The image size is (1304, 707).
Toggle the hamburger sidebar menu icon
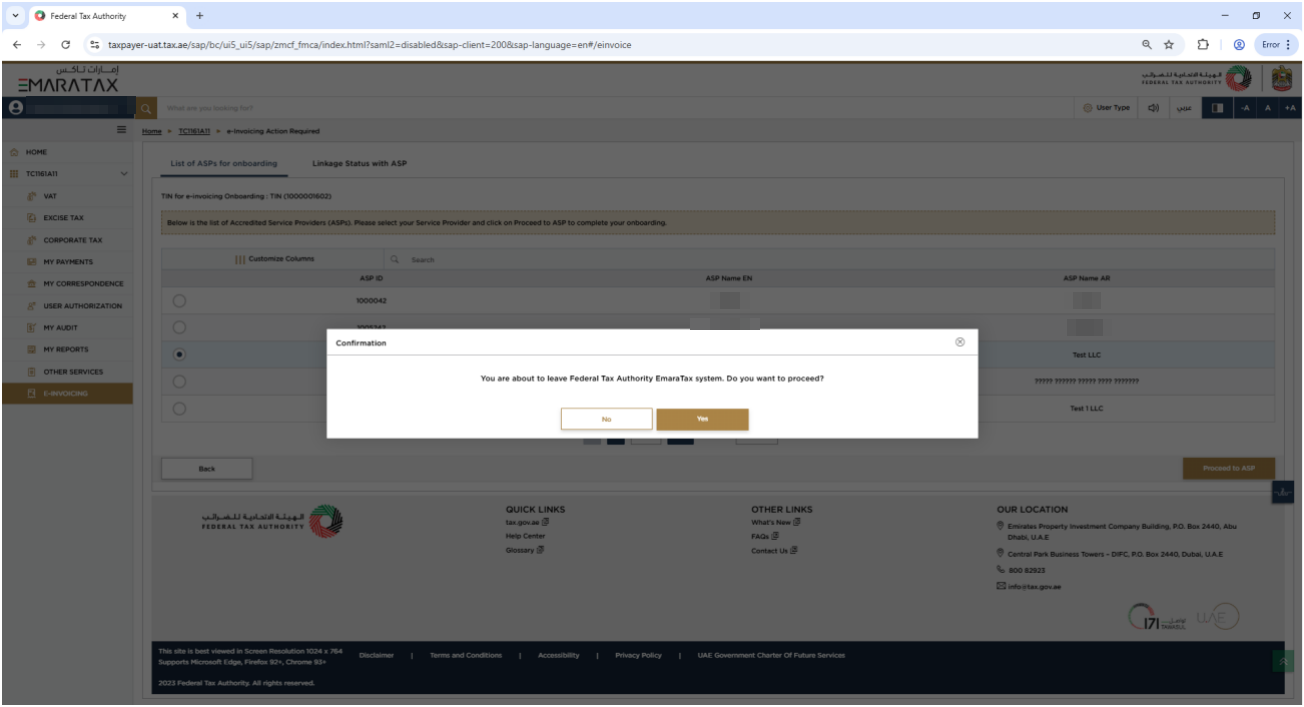click(x=122, y=130)
